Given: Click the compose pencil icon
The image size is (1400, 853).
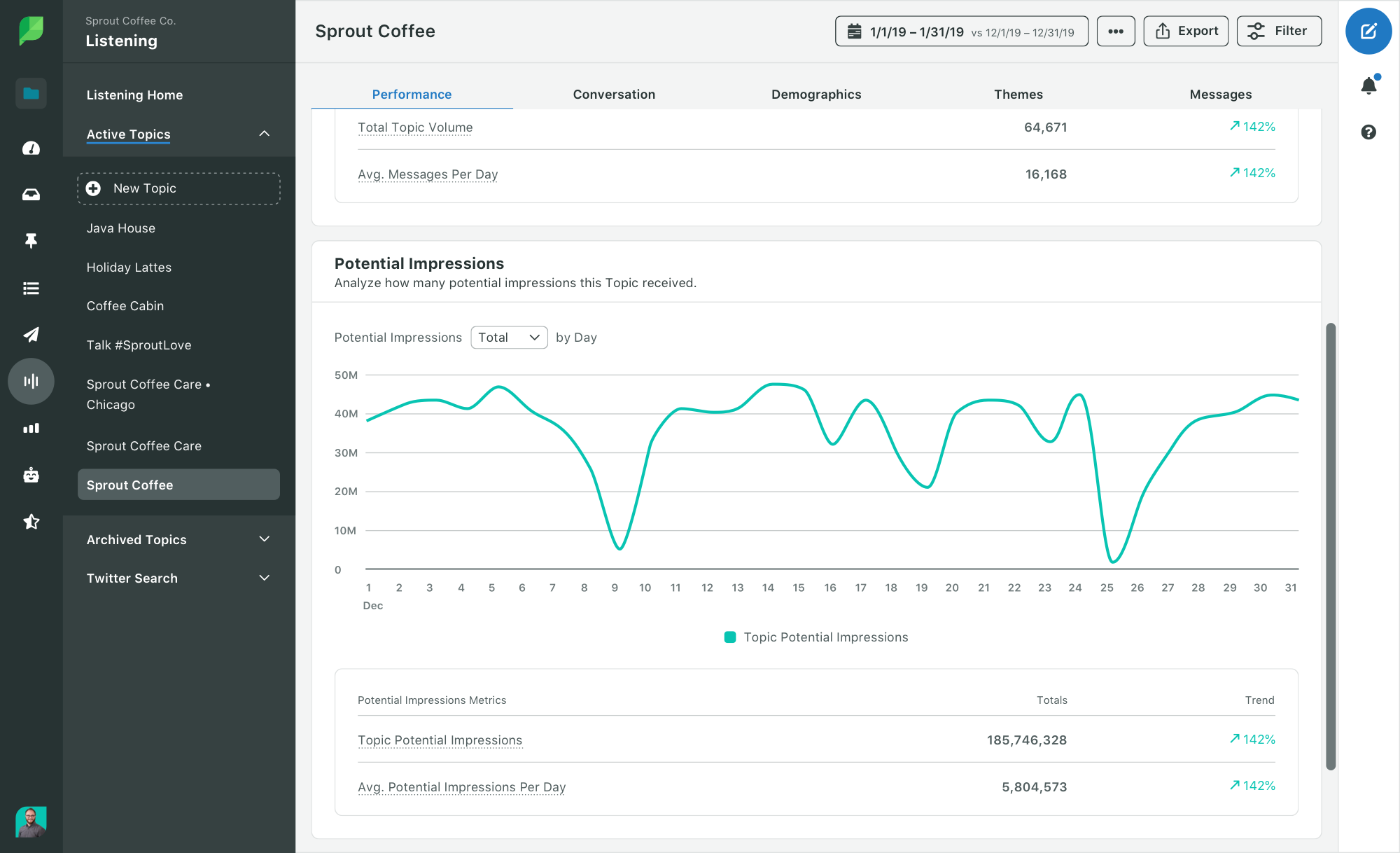Looking at the screenshot, I should [1368, 32].
